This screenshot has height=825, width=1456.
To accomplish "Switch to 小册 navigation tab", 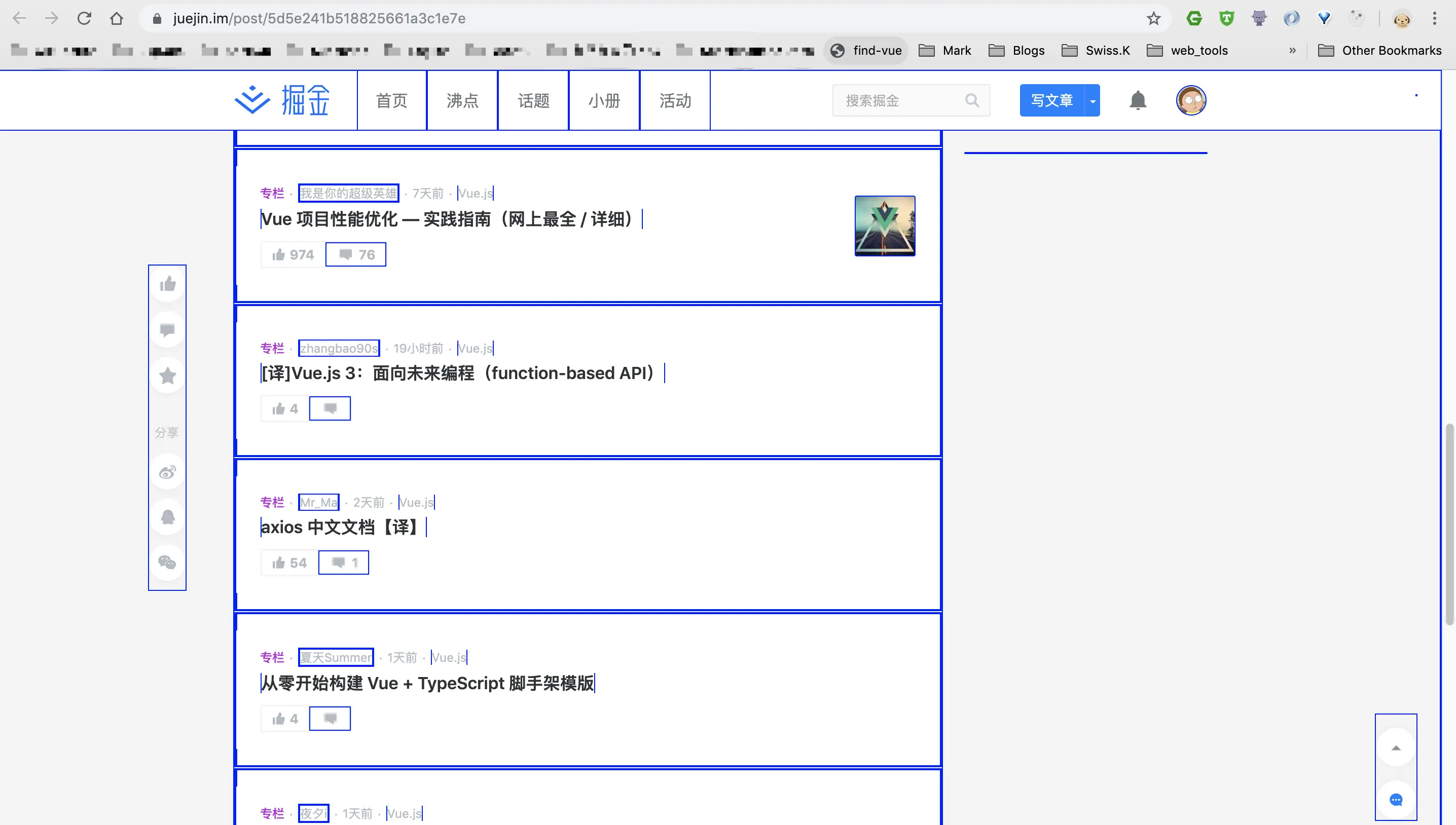I will click(x=604, y=100).
